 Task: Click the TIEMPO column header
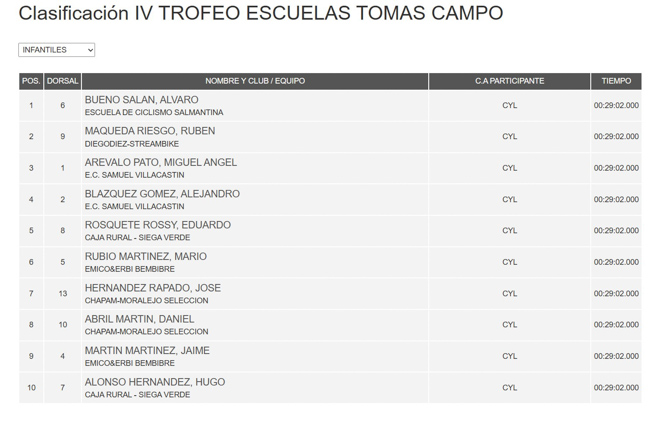(x=616, y=81)
